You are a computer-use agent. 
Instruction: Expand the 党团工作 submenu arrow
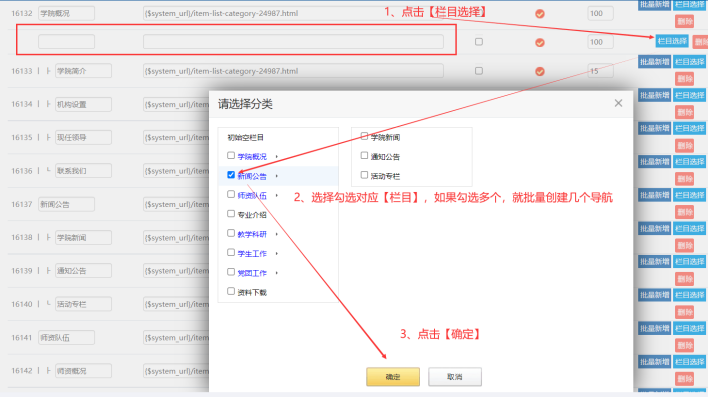(x=276, y=273)
